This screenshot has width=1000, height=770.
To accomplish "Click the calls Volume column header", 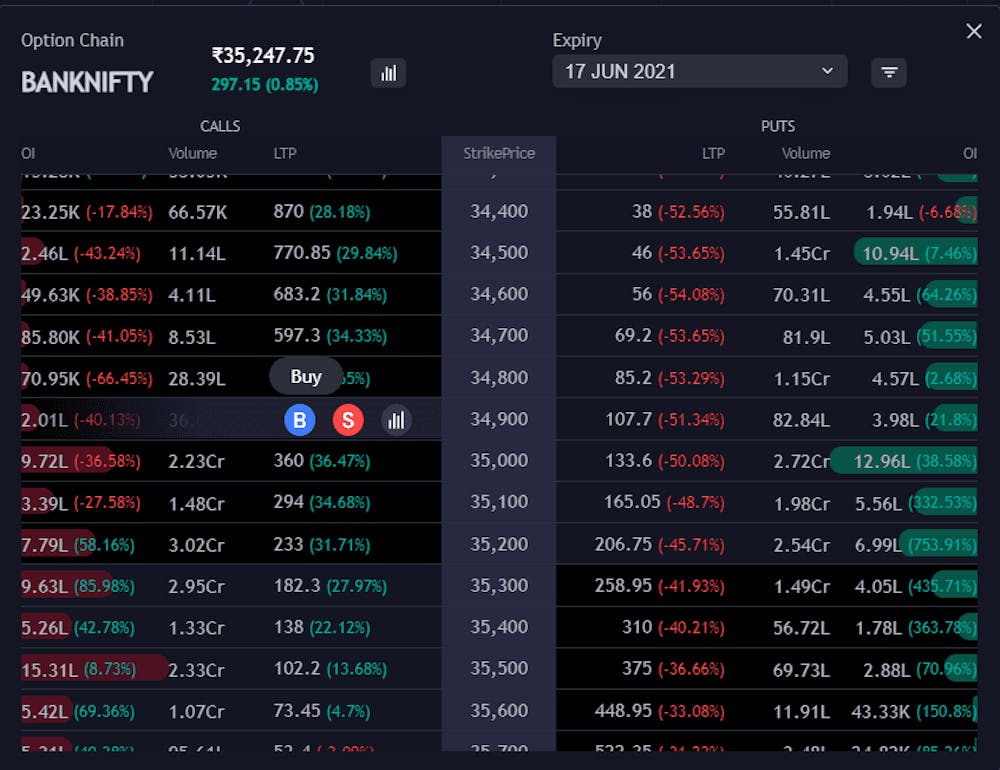I will [190, 153].
